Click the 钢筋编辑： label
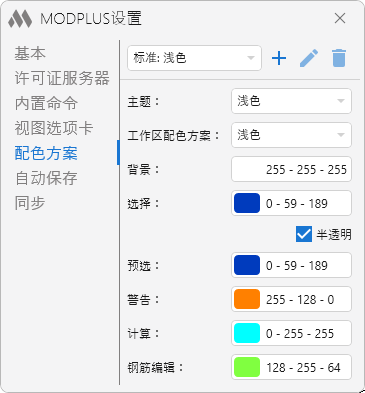The width and height of the screenshot is (365, 393). [155, 367]
